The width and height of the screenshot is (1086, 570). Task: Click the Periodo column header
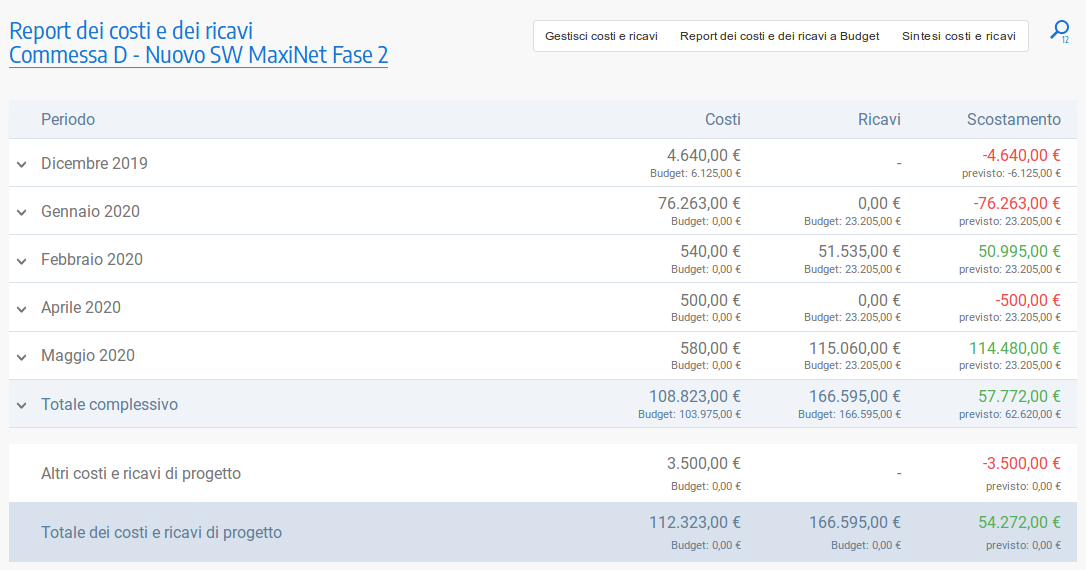click(x=68, y=119)
